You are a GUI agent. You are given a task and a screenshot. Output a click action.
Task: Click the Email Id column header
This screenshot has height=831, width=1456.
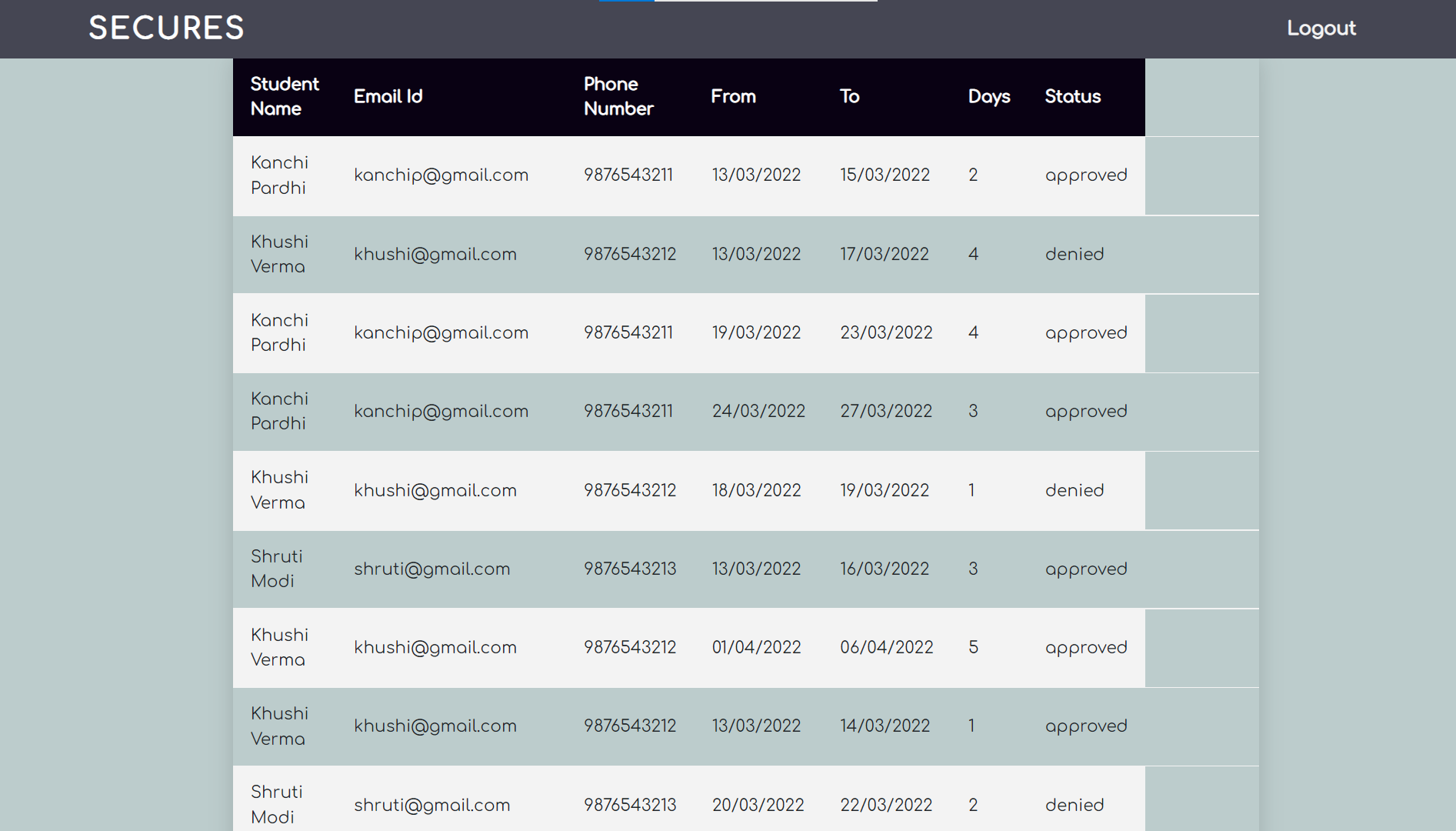point(388,96)
